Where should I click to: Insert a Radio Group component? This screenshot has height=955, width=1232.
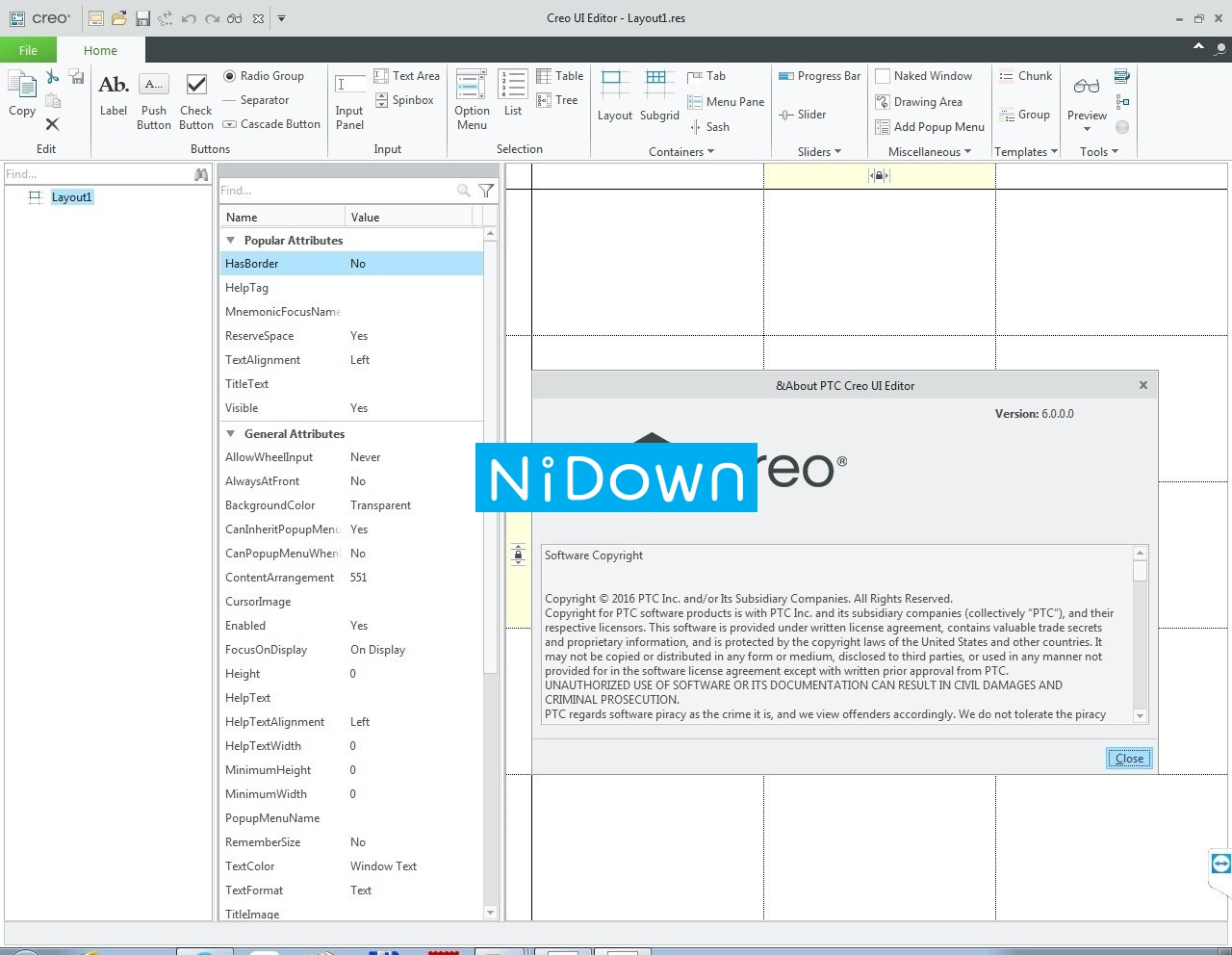[x=264, y=76]
